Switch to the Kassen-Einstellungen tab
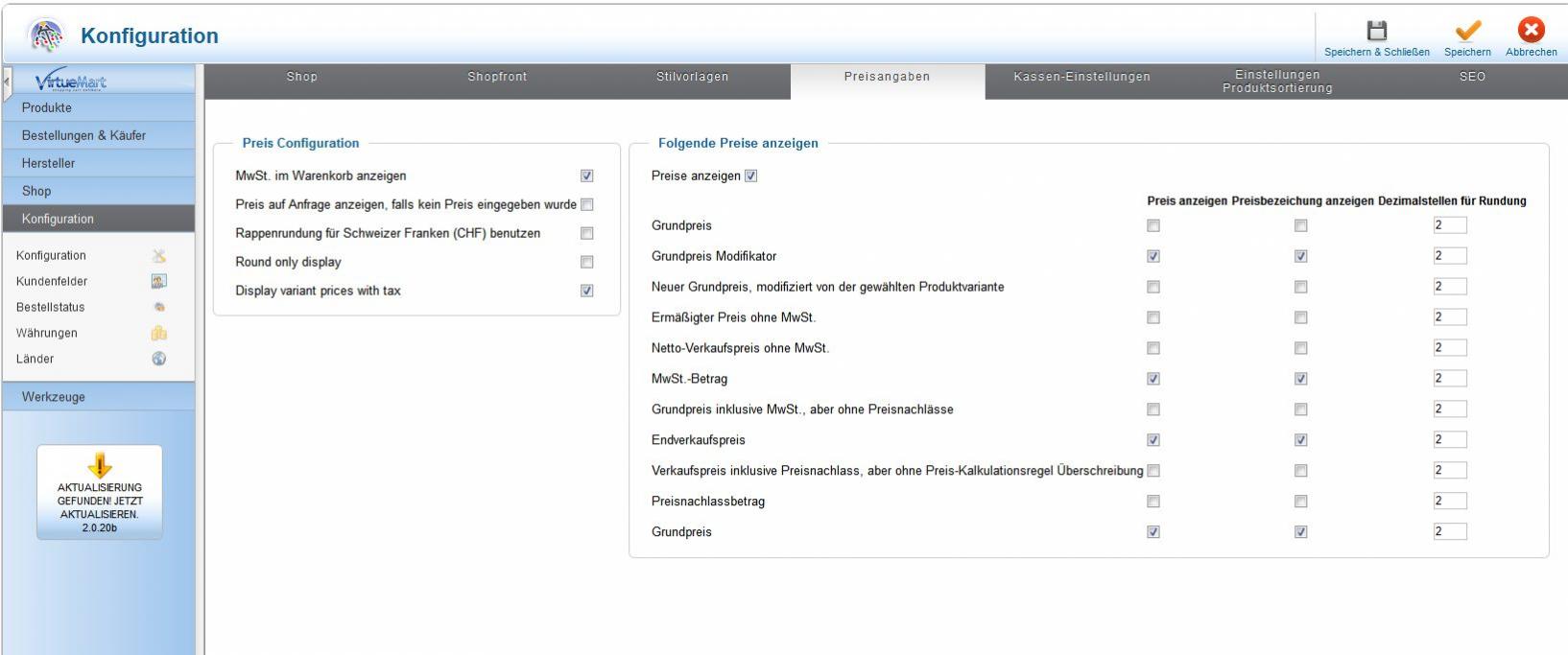This screenshot has width=1568, height=655. coord(1081,77)
